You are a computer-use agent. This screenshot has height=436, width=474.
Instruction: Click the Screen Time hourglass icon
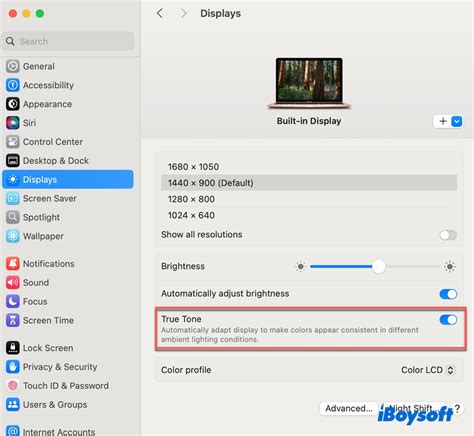[x=13, y=320]
